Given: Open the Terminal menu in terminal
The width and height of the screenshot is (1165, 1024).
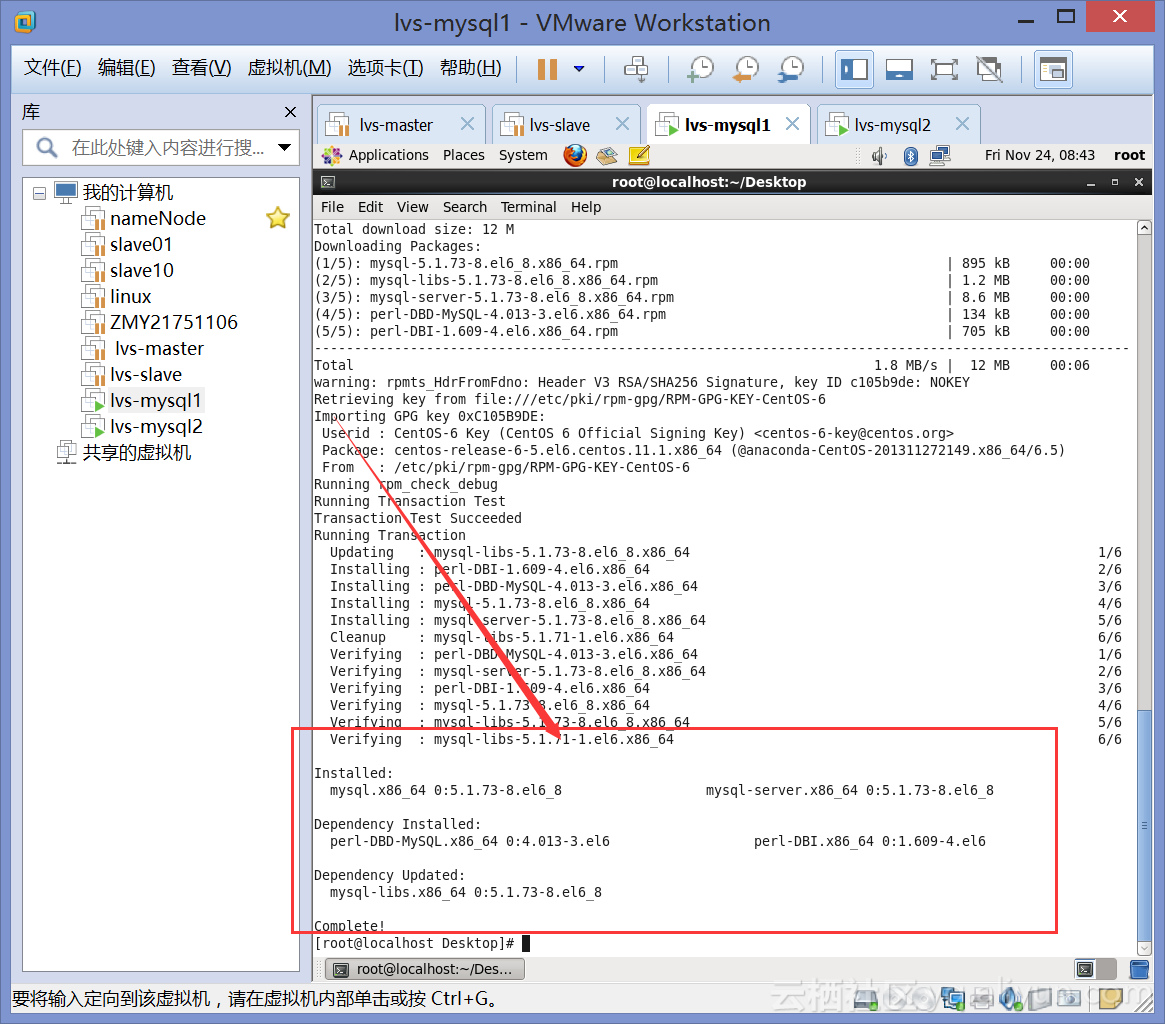Looking at the screenshot, I should [528, 207].
